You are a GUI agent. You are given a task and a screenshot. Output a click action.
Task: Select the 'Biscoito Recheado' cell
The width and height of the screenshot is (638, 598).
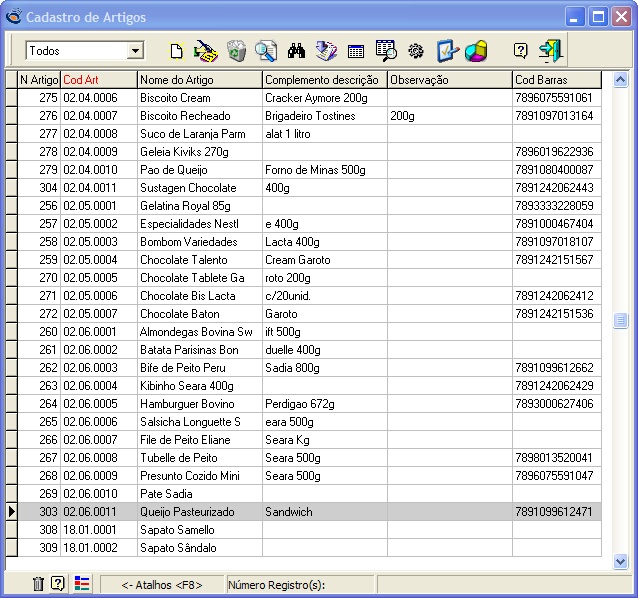pos(200,116)
